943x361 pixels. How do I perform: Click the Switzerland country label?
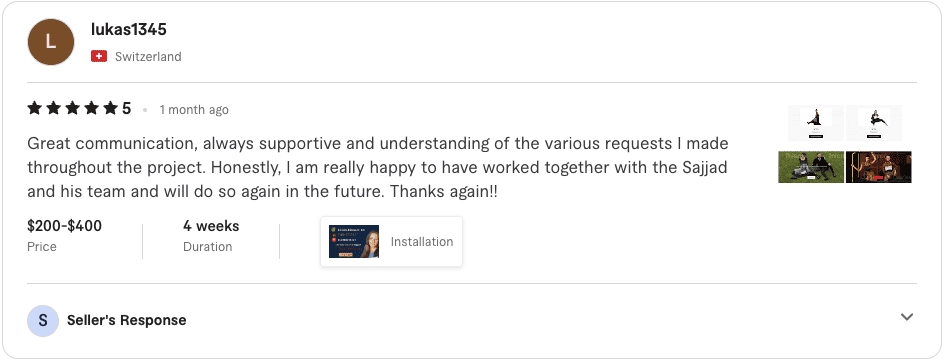148,57
